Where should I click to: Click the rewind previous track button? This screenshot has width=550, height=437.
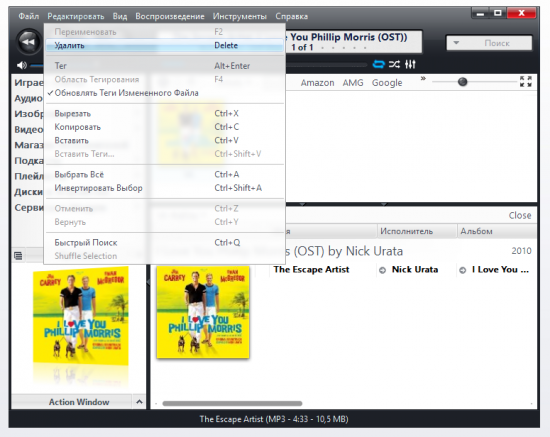(29, 42)
